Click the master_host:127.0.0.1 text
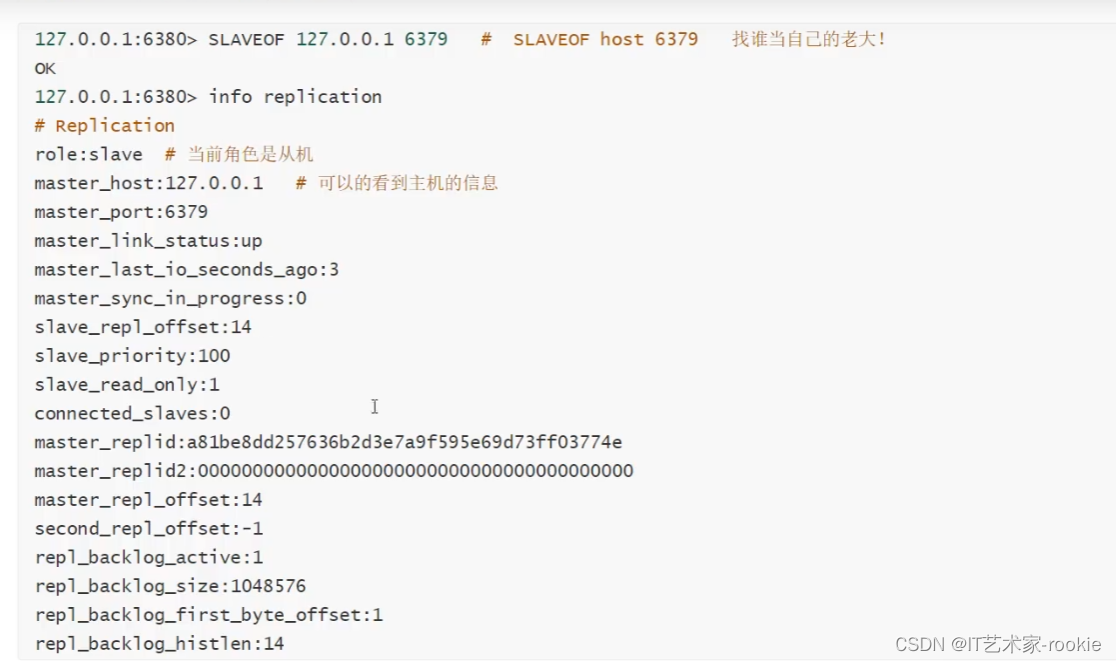The height and width of the screenshot is (663, 1116). point(148,183)
